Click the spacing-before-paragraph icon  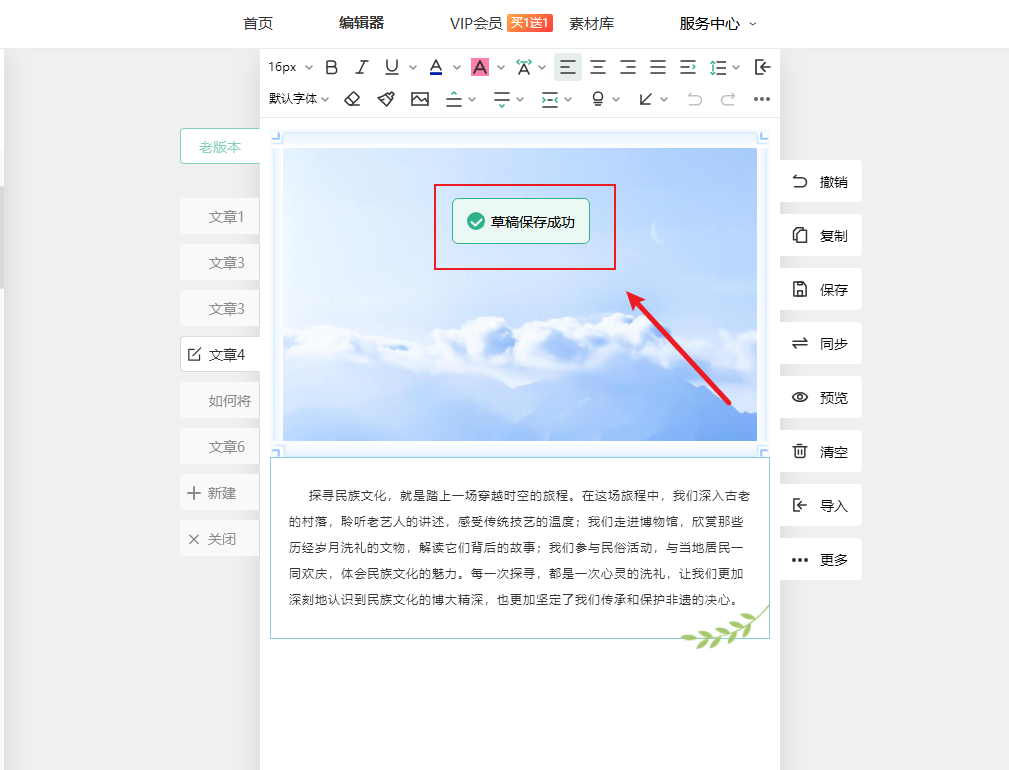[454, 99]
